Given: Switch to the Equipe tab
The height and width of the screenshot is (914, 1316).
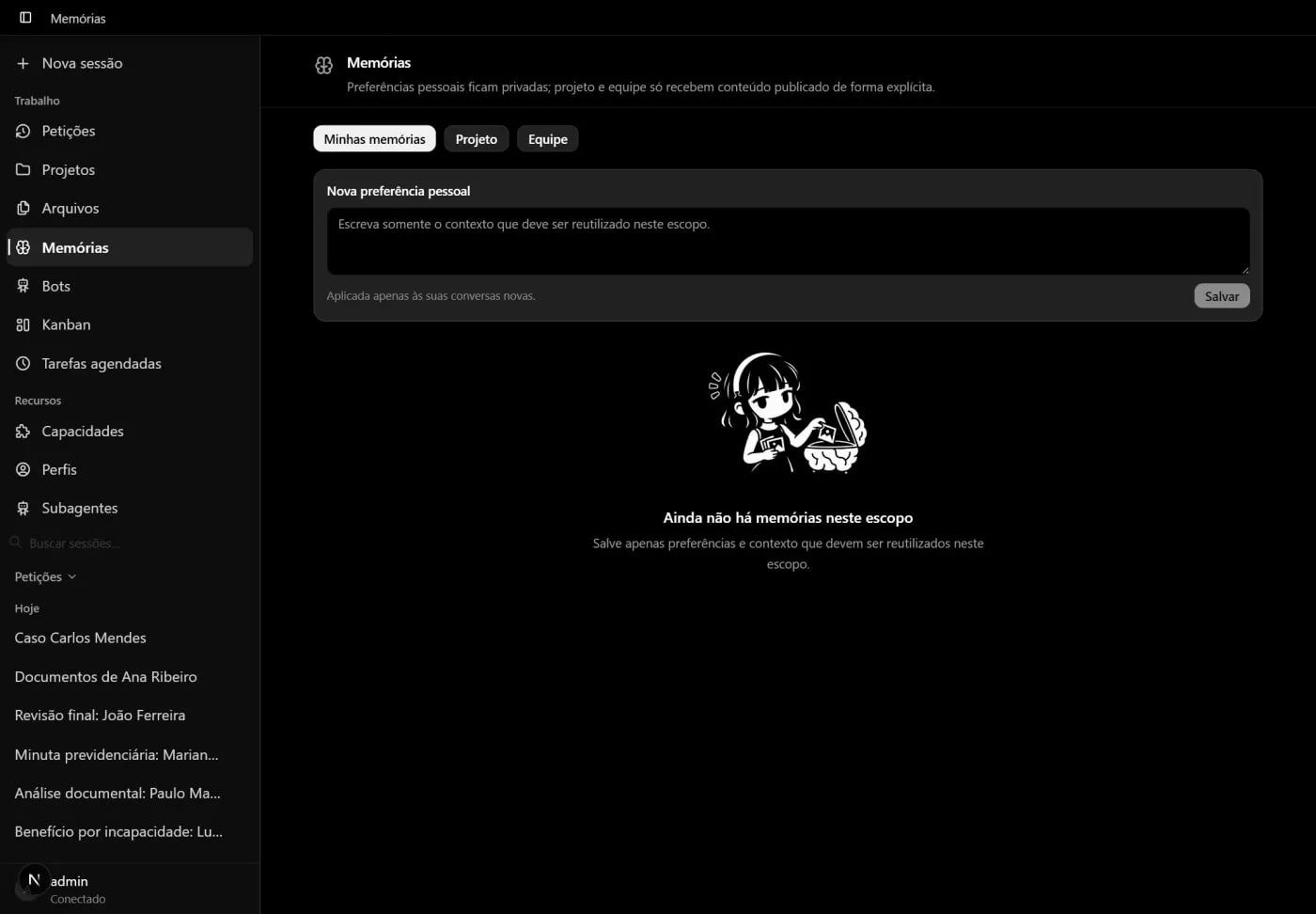Looking at the screenshot, I should click(548, 139).
